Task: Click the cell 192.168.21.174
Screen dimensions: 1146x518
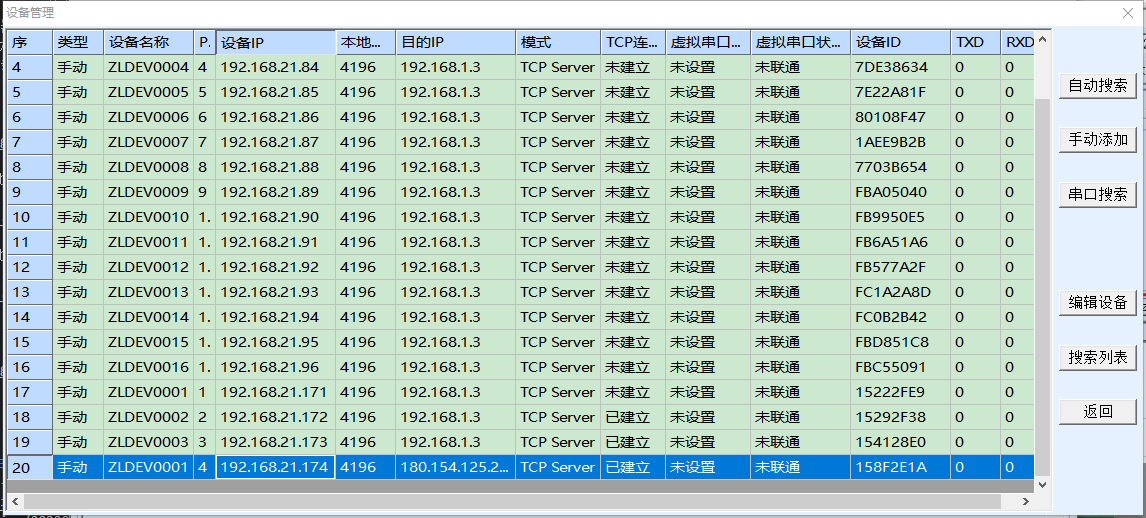Action: 276,468
